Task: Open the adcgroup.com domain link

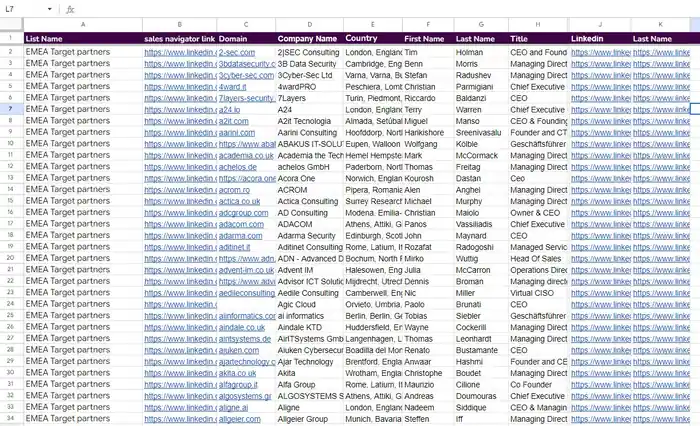Action: tap(243, 213)
